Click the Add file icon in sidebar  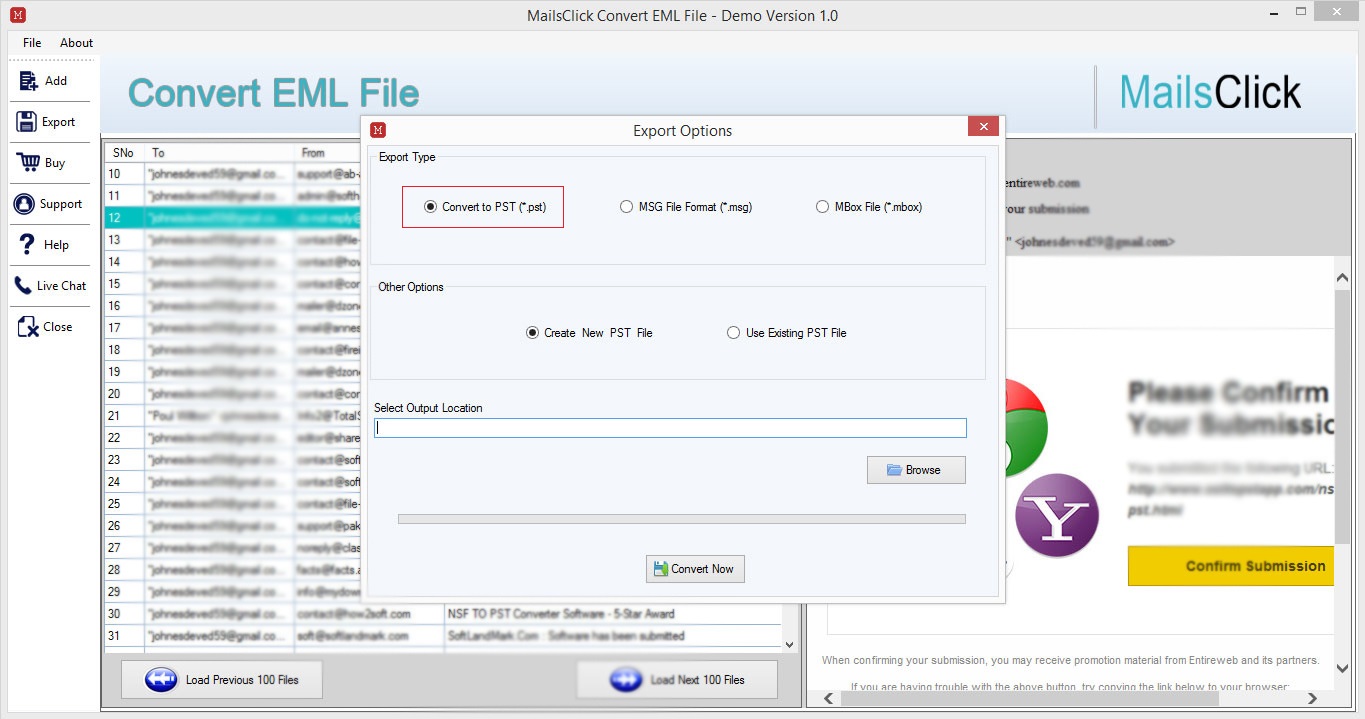coord(26,81)
